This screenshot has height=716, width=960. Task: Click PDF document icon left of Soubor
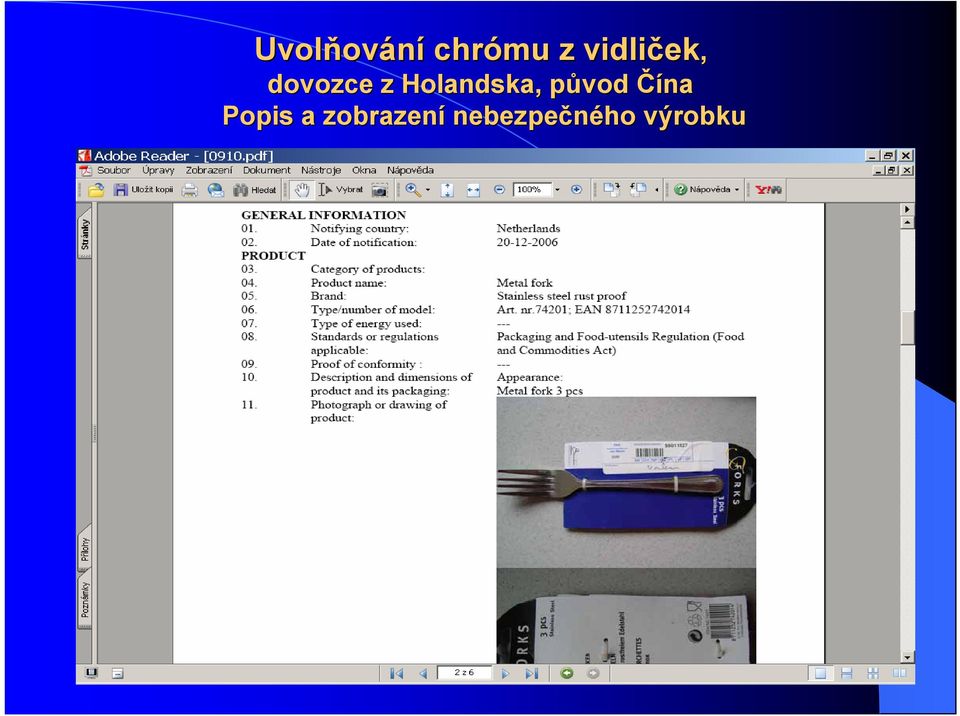click(86, 170)
